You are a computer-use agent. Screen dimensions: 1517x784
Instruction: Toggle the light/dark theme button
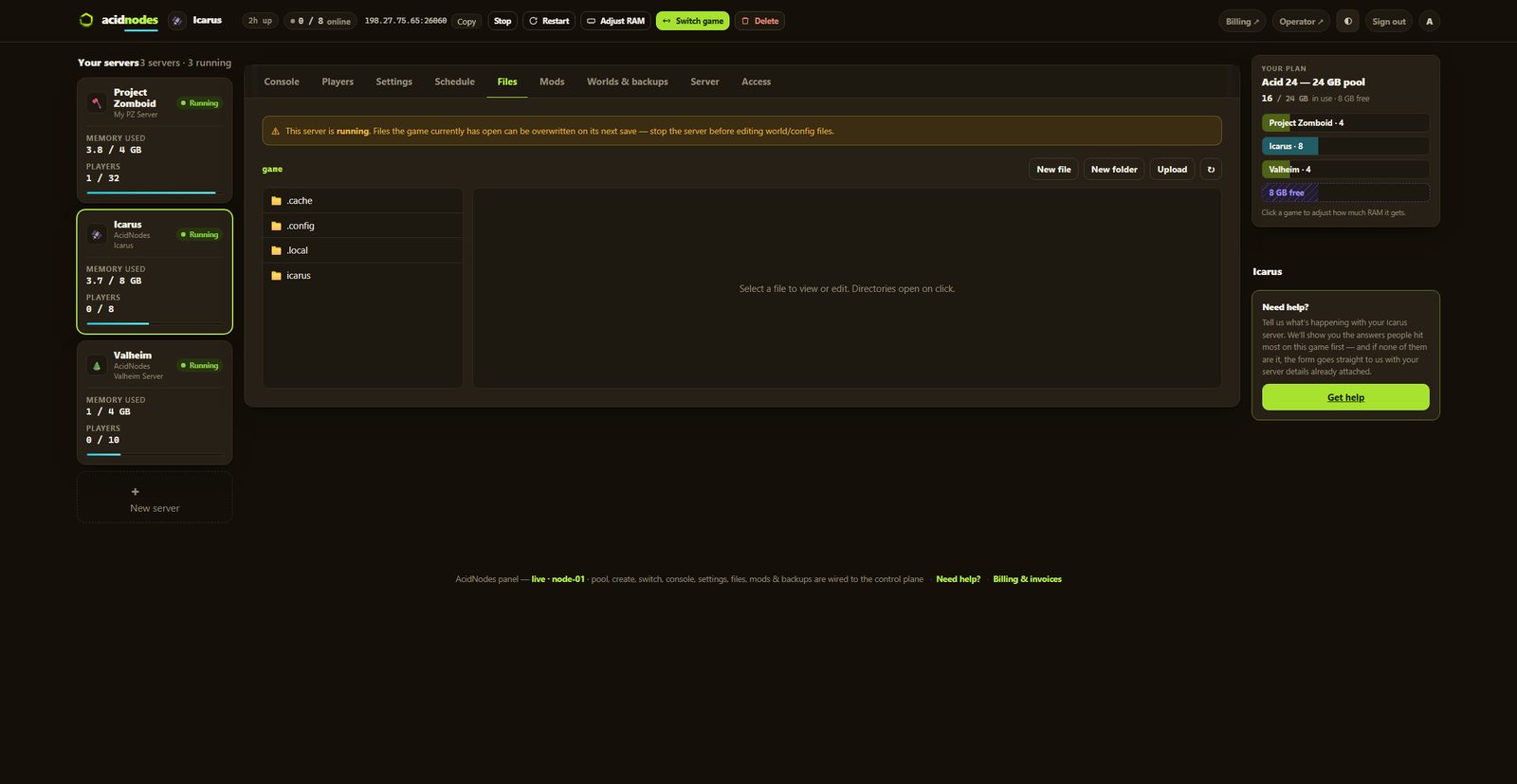(x=1347, y=21)
